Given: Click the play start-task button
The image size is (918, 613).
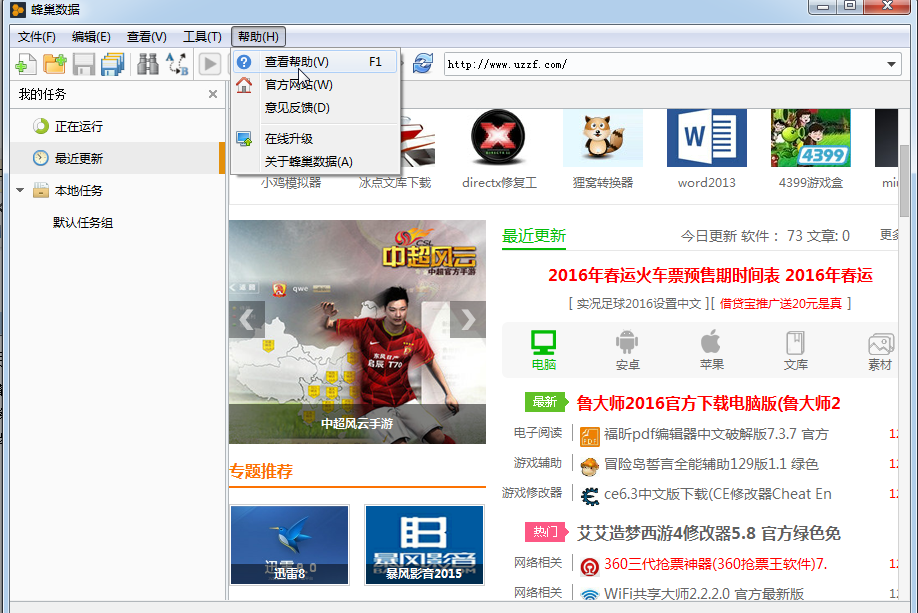Looking at the screenshot, I should pyautogui.click(x=210, y=64).
